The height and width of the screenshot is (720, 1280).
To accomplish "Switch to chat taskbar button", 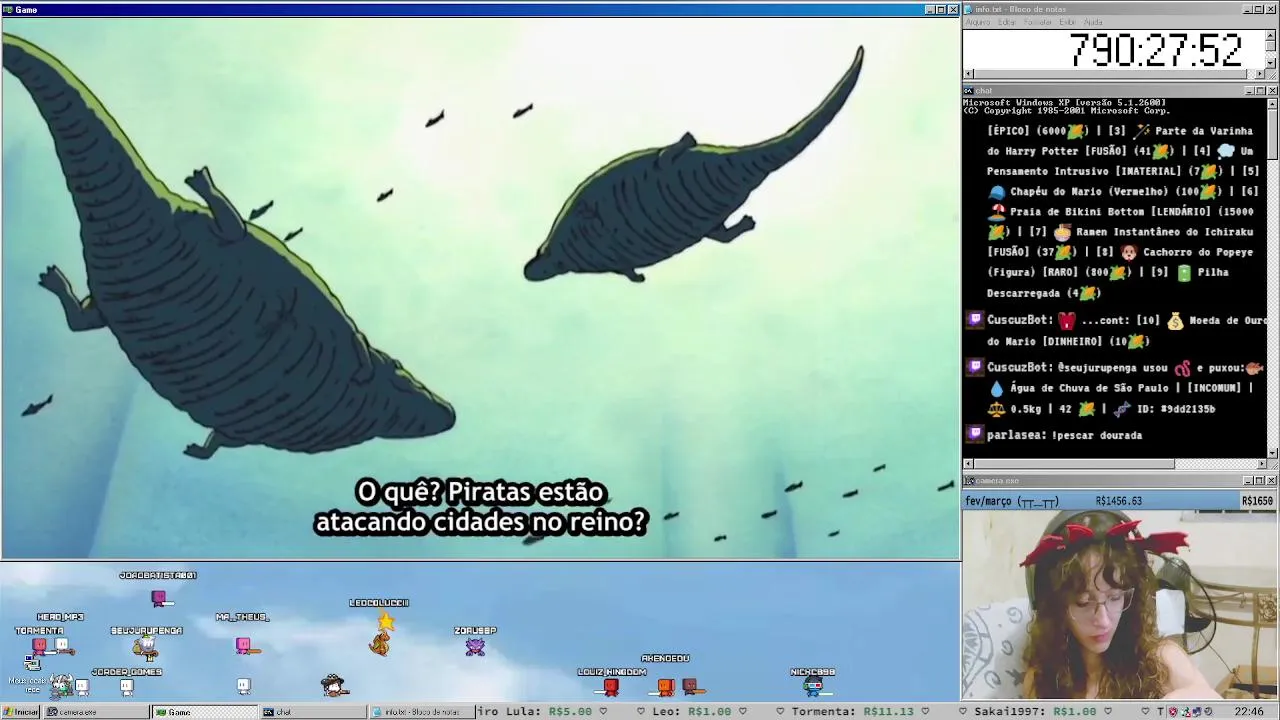I will pos(313,712).
